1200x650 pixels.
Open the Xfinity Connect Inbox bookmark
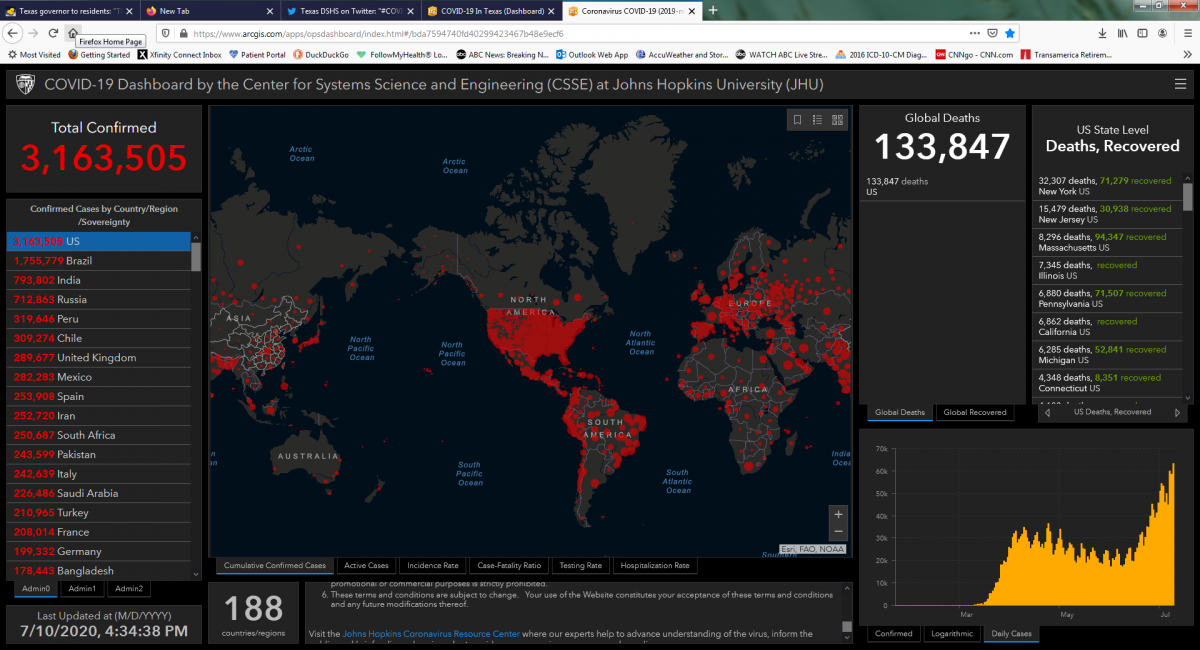click(180, 55)
